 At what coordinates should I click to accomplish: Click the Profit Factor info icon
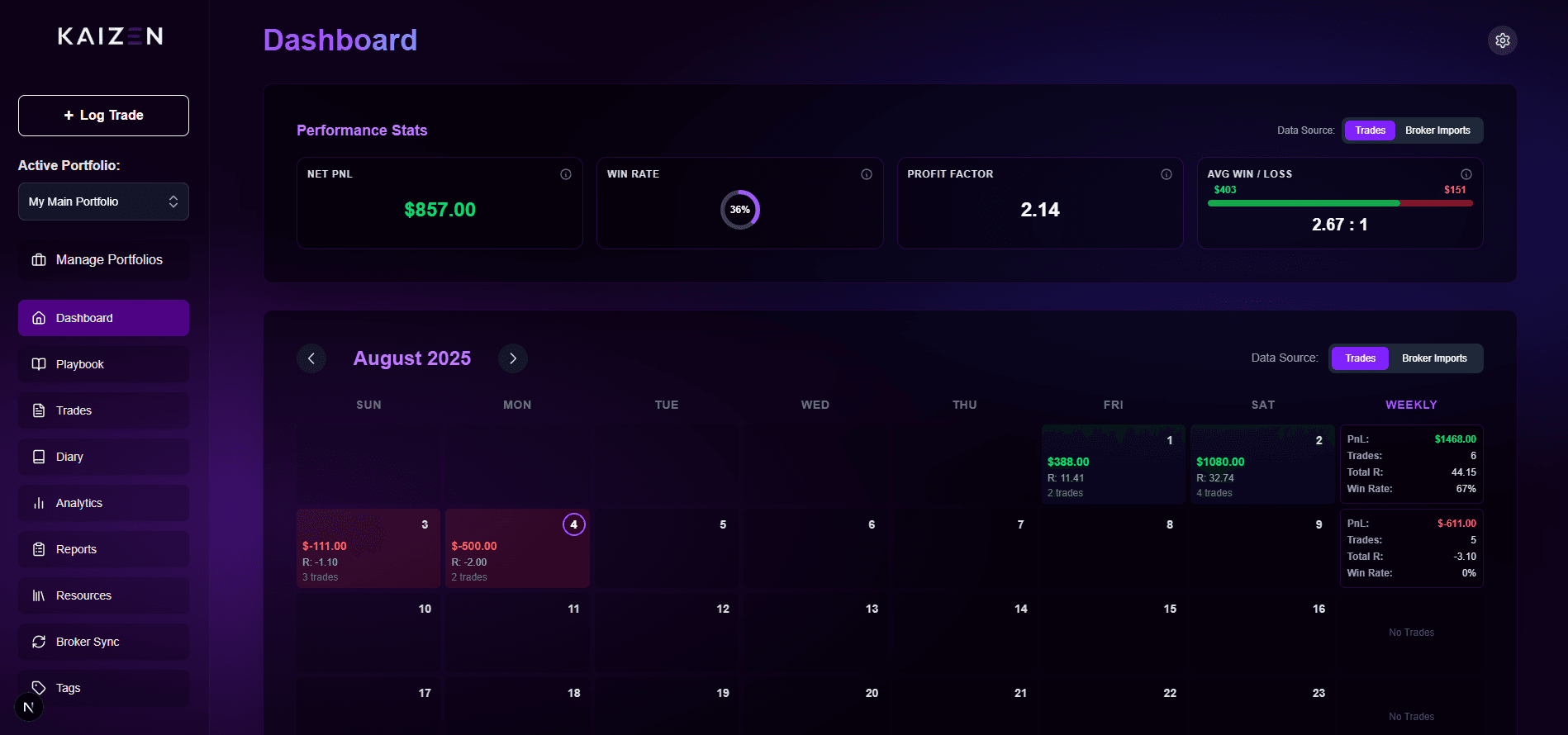(1166, 174)
